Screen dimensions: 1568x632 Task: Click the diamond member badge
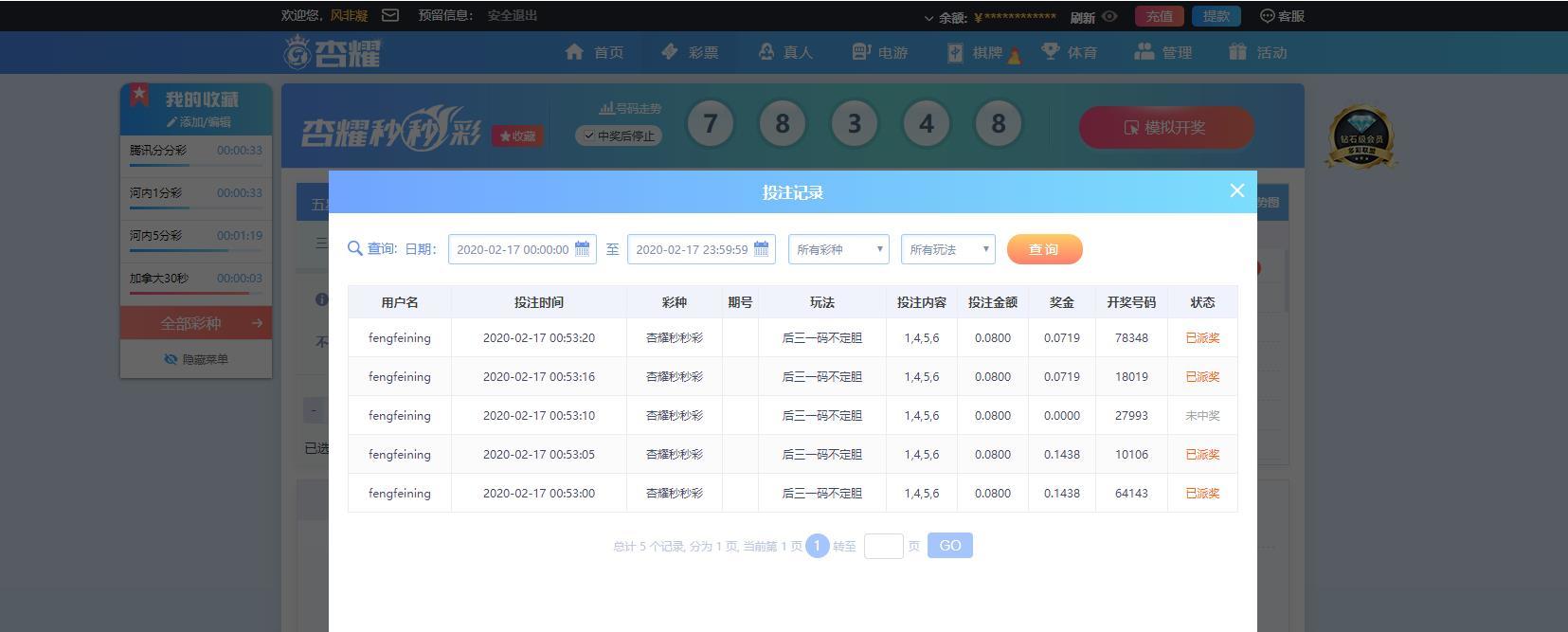click(1361, 137)
